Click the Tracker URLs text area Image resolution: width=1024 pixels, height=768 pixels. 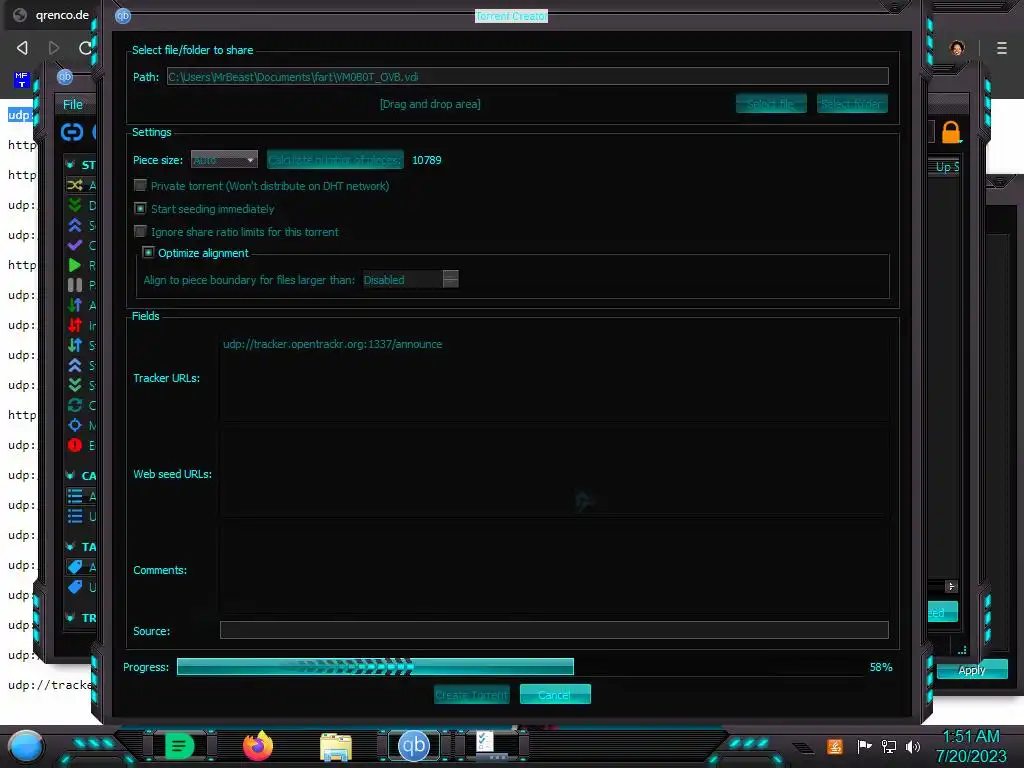click(x=554, y=377)
